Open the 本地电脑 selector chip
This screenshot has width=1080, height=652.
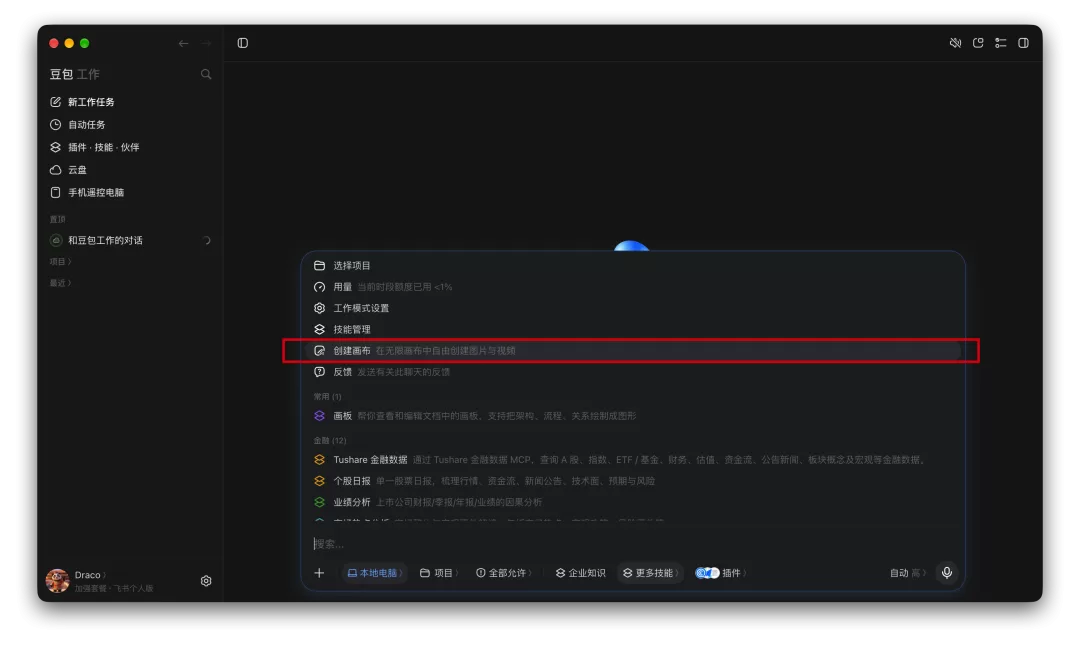click(375, 573)
